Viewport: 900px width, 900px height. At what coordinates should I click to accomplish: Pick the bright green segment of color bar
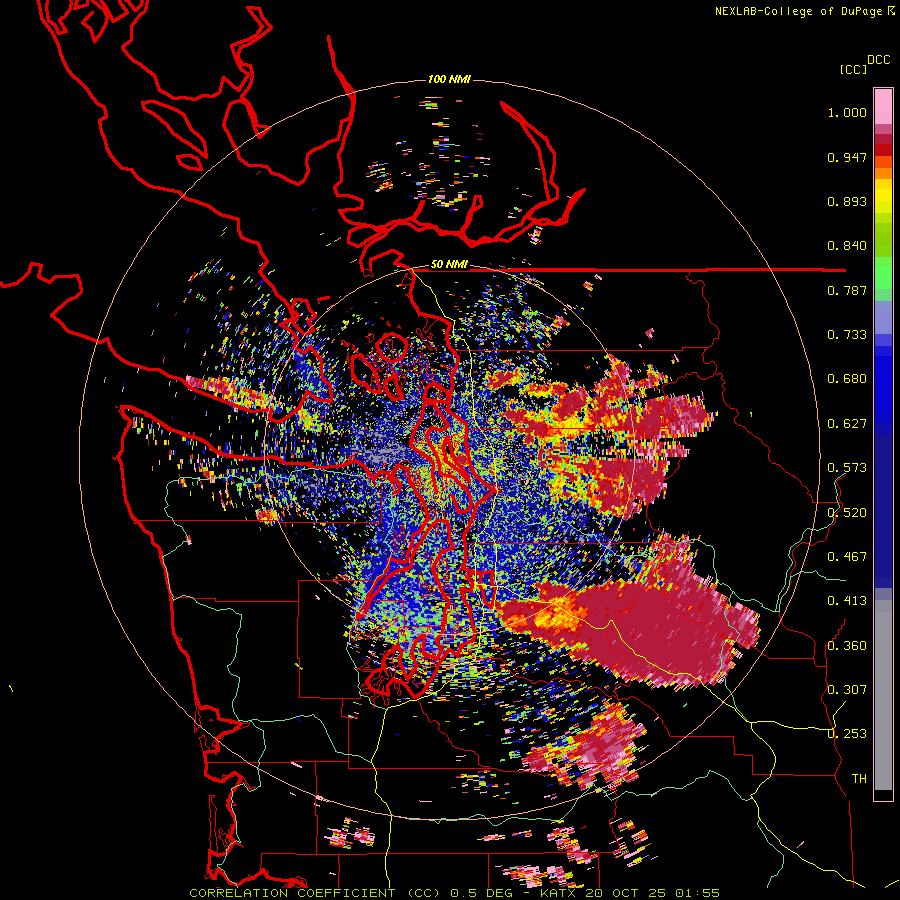click(883, 273)
